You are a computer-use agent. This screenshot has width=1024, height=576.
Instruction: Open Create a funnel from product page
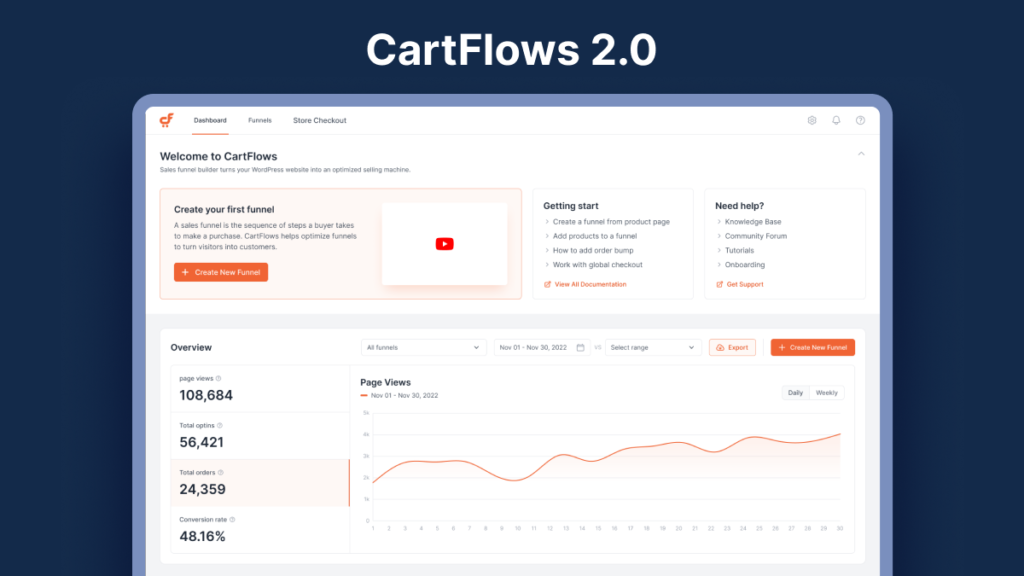pos(611,221)
